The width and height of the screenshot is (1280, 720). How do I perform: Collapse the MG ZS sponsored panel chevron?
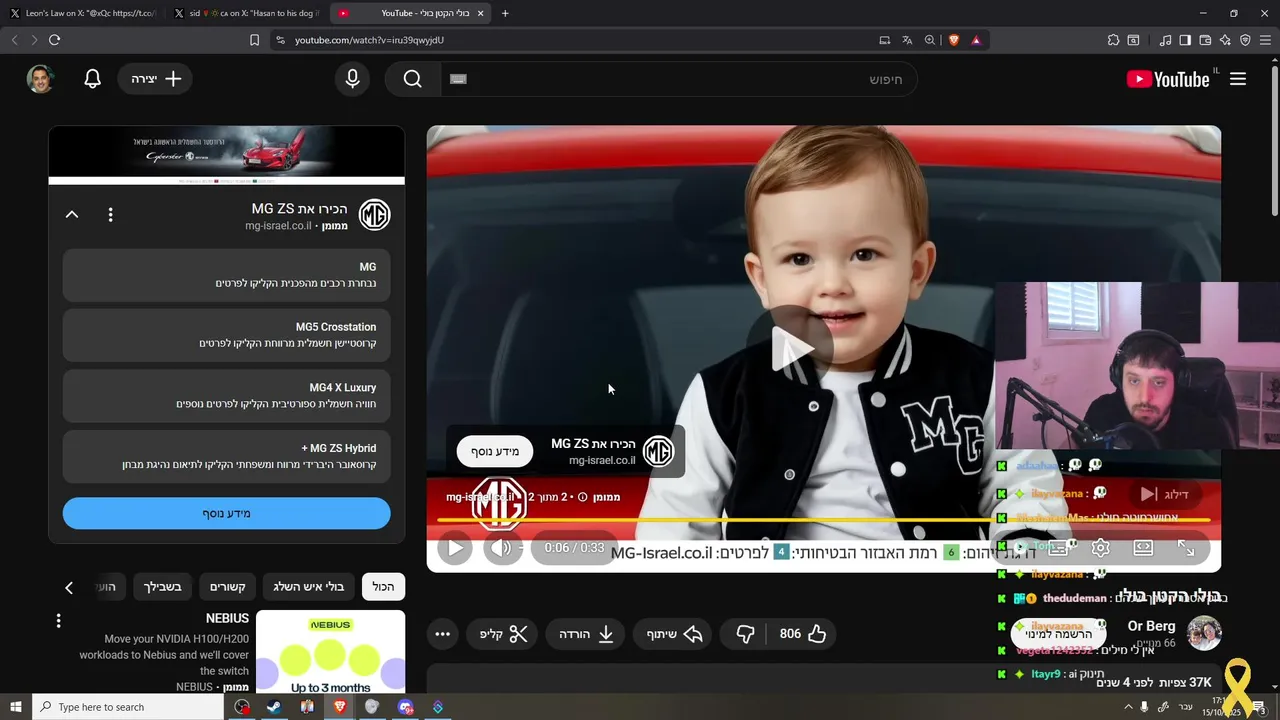point(72,214)
